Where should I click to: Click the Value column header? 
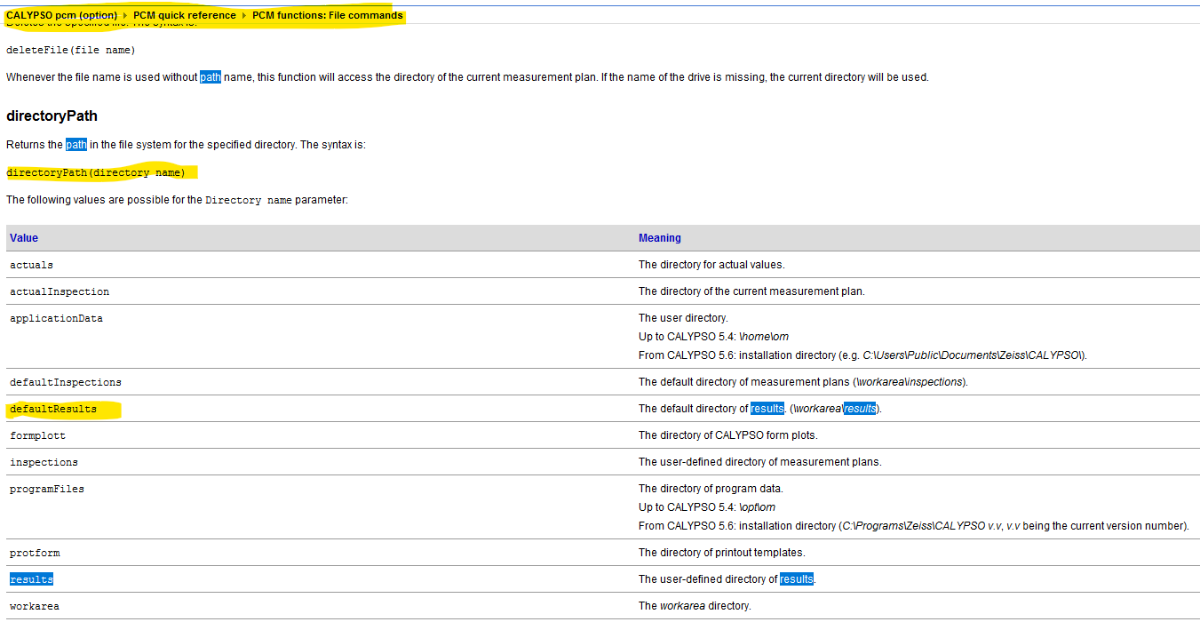(x=24, y=238)
